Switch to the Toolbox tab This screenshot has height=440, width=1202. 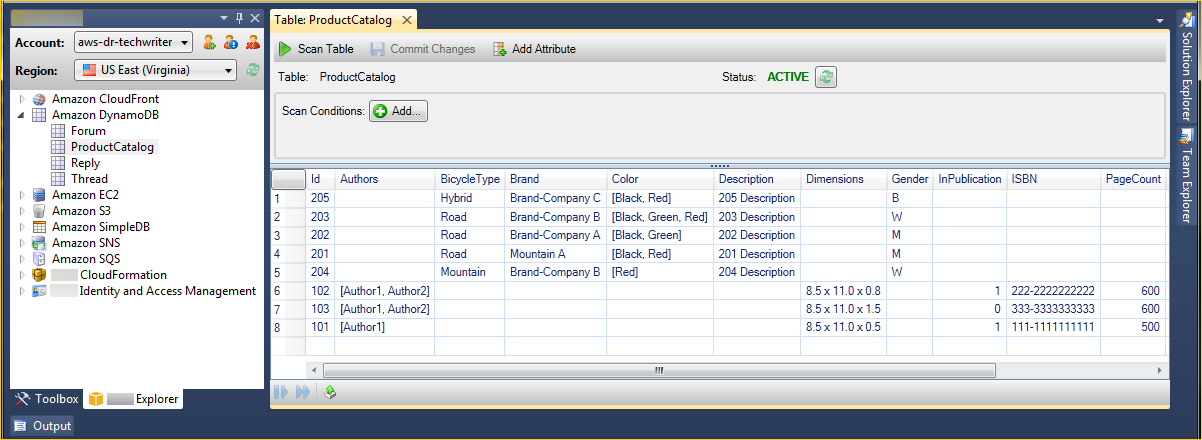[47, 399]
